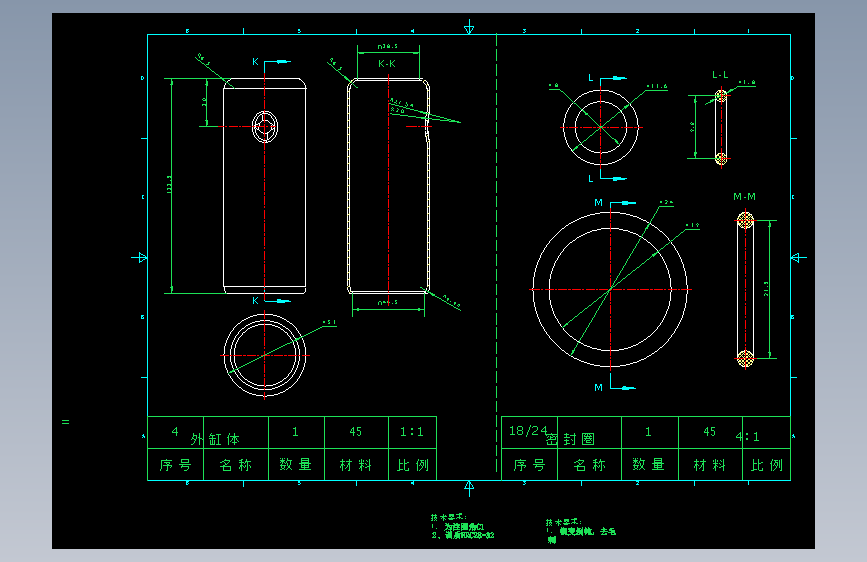The width and height of the screenshot is (867, 562).
Task: Select the lower "M" cutting-plane letter
Action: pos(598,387)
